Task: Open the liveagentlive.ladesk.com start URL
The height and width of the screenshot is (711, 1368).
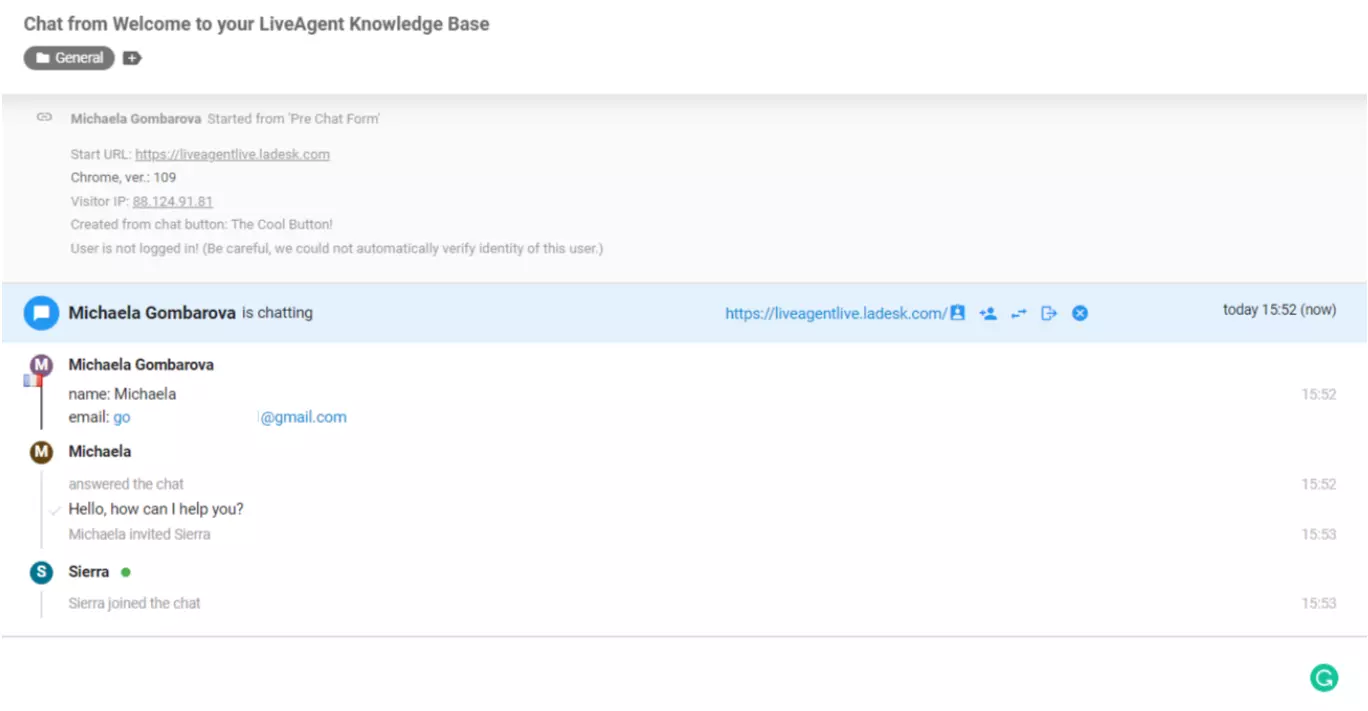Action: pyautogui.click(x=232, y=154)
